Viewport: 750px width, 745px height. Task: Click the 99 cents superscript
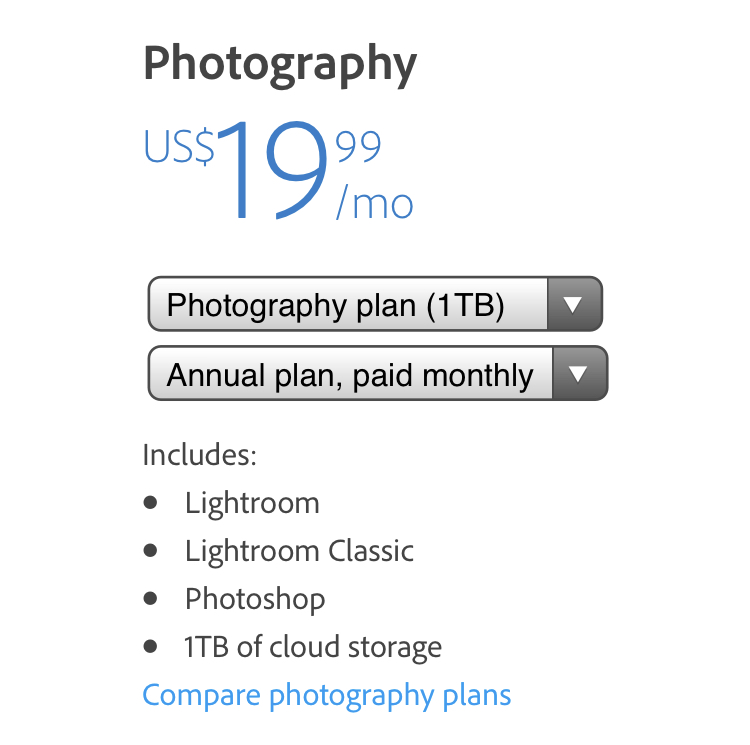coord(358,146)
